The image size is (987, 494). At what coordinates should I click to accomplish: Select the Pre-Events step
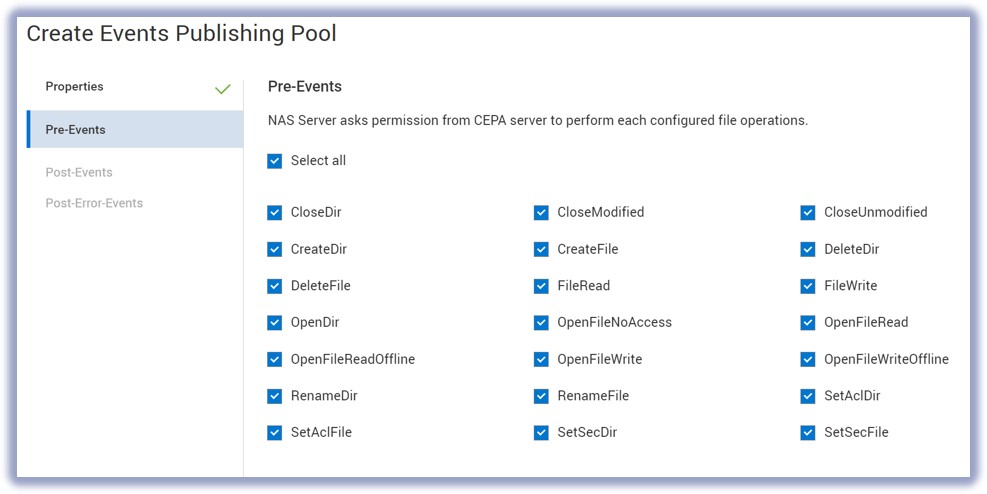[x=76, y=130]
